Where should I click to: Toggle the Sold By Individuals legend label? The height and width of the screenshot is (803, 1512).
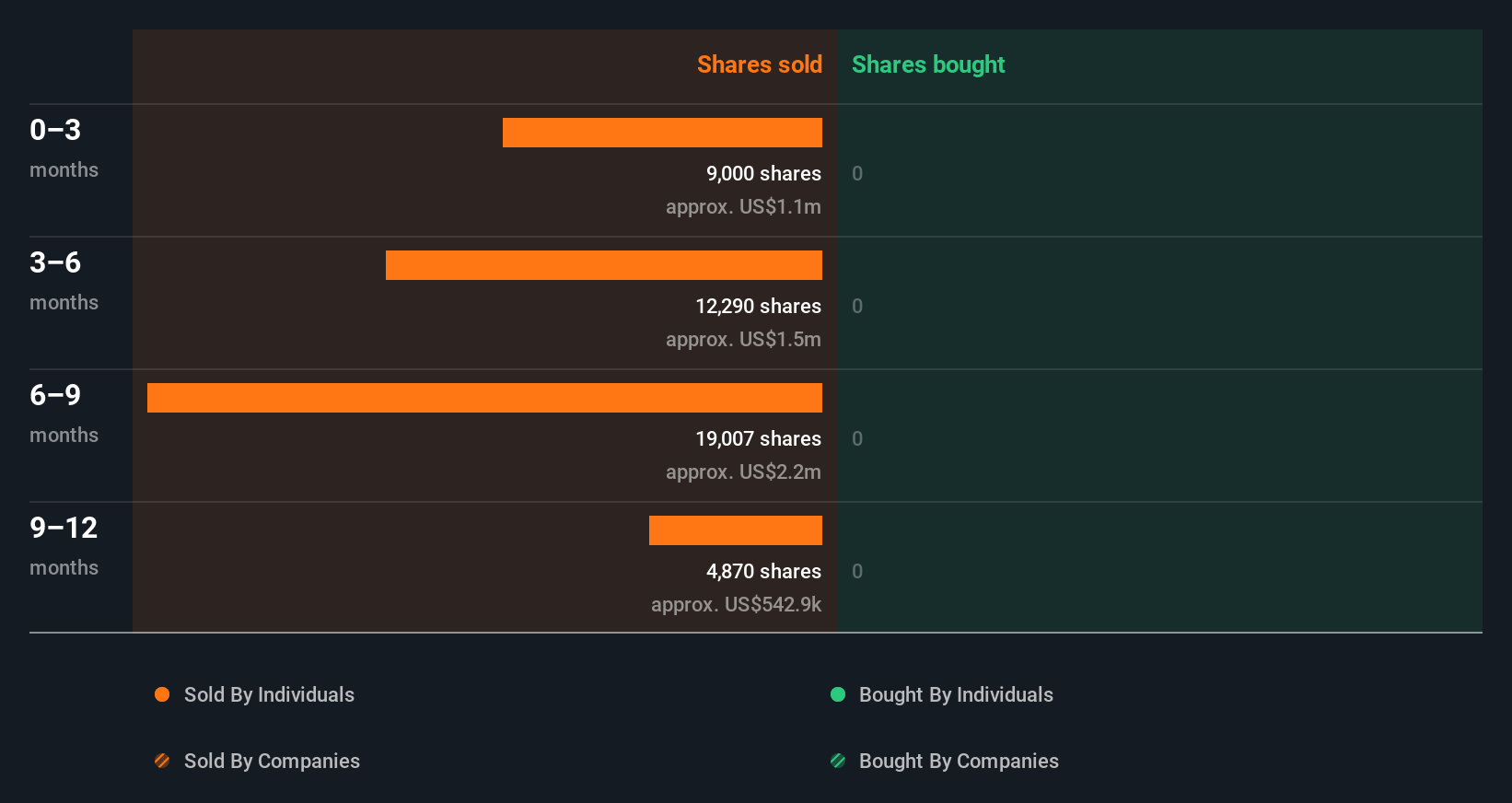coord(269,695)
